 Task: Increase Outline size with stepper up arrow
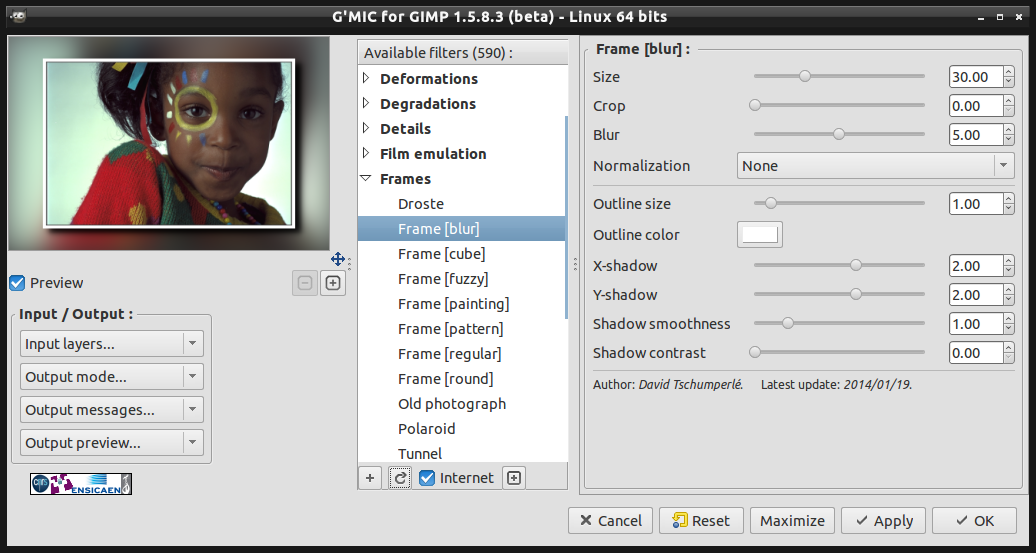coord(1009,198)
